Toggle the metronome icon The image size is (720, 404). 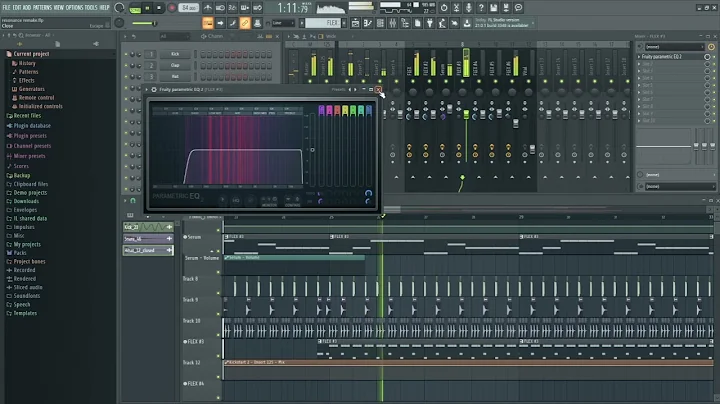[208, 8]
